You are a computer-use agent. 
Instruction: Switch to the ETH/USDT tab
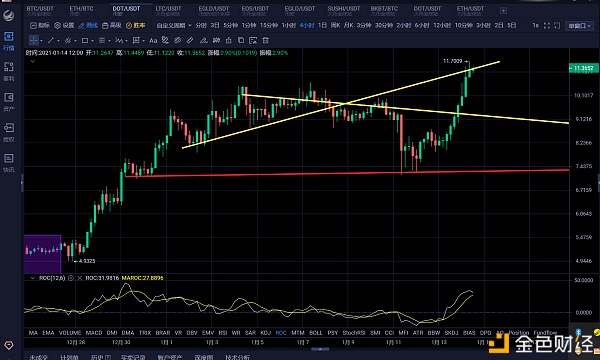click(x=470, y=11)
